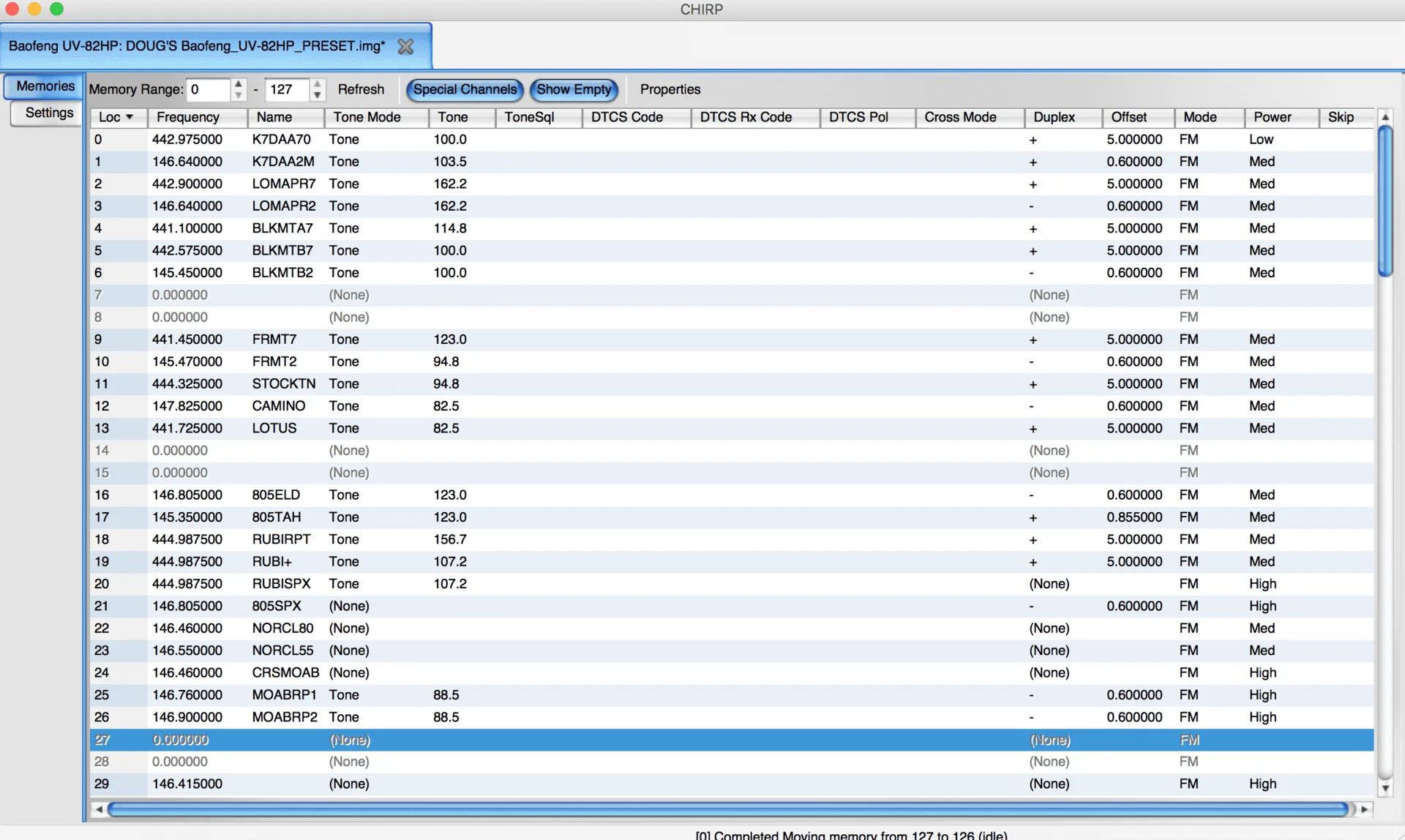Click the horizontal scrollbar thumb
1405x840 pixels.
pos(728,809)
